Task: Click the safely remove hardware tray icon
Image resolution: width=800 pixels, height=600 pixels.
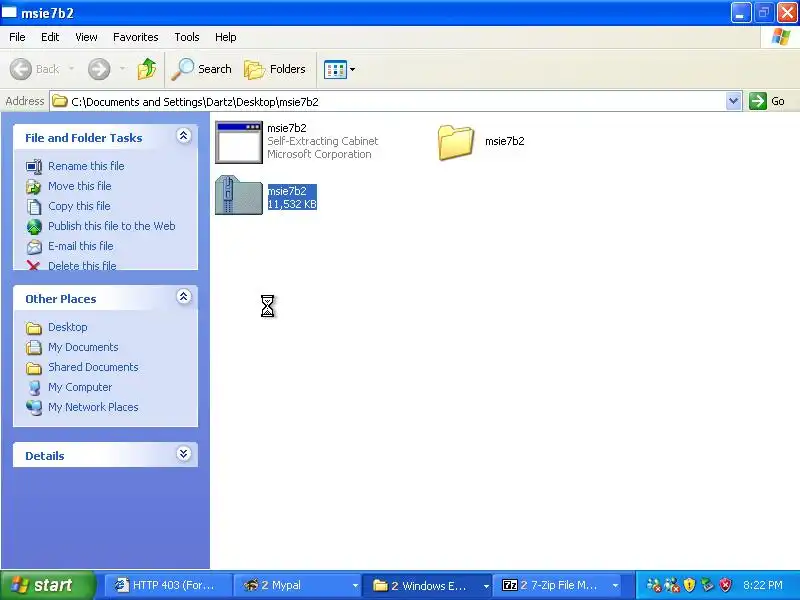Action: point(707,585)
